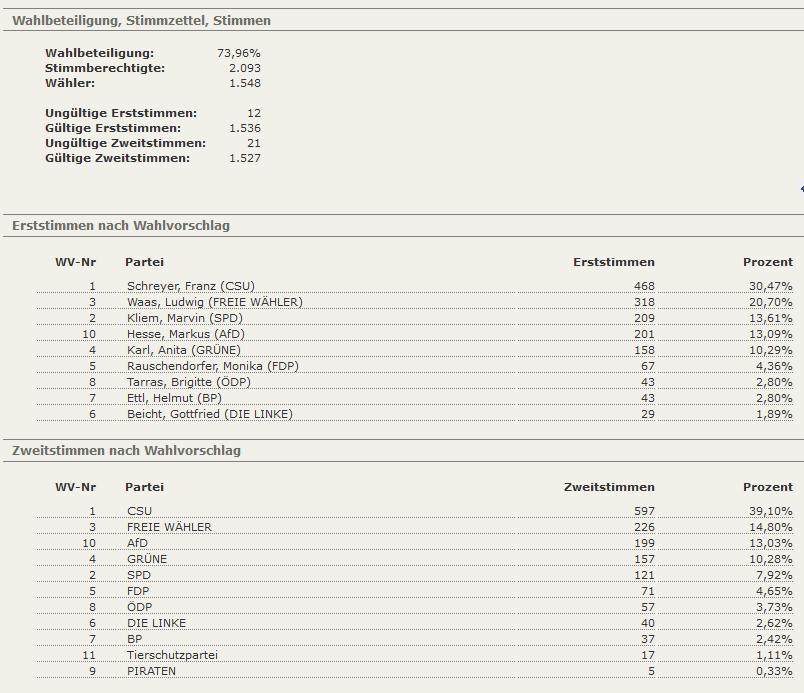Screen dimensions: 804x693
Task: Click Rauschendorfer's percentage "4,36%"
Action: click(774, 366)
